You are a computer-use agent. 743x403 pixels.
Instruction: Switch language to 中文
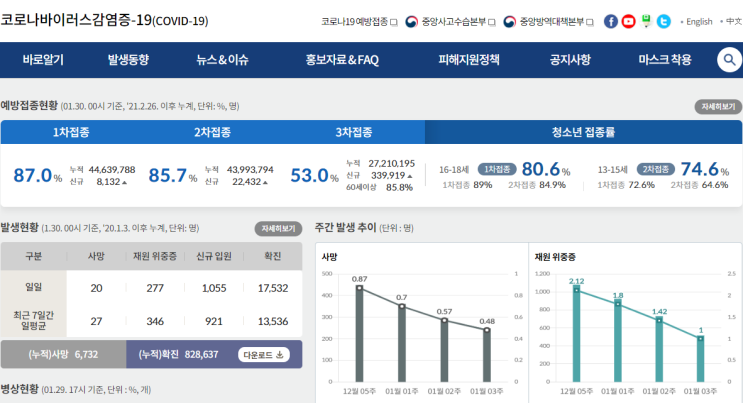(734, 22)
